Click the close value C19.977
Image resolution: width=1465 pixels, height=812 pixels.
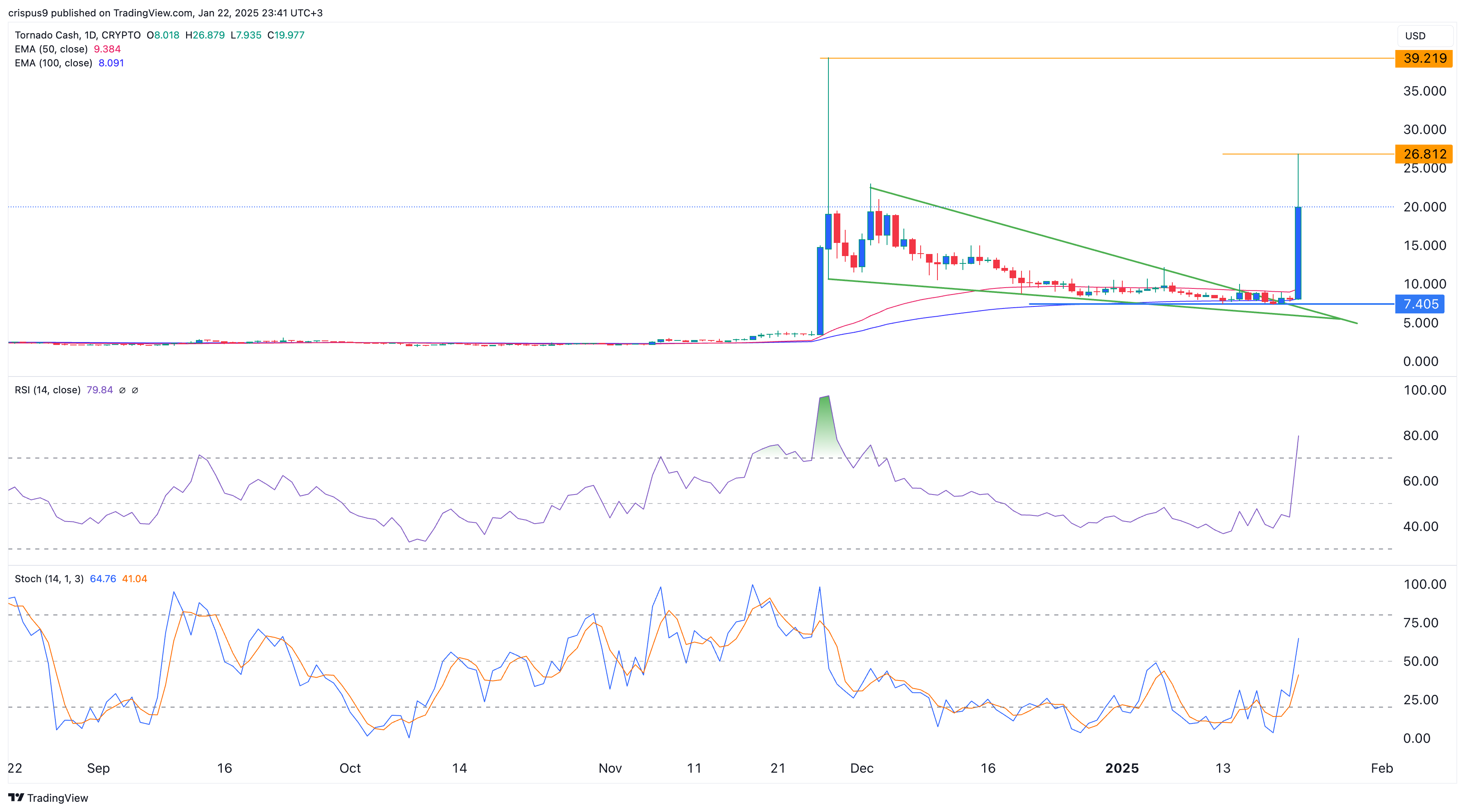[286, 35]
